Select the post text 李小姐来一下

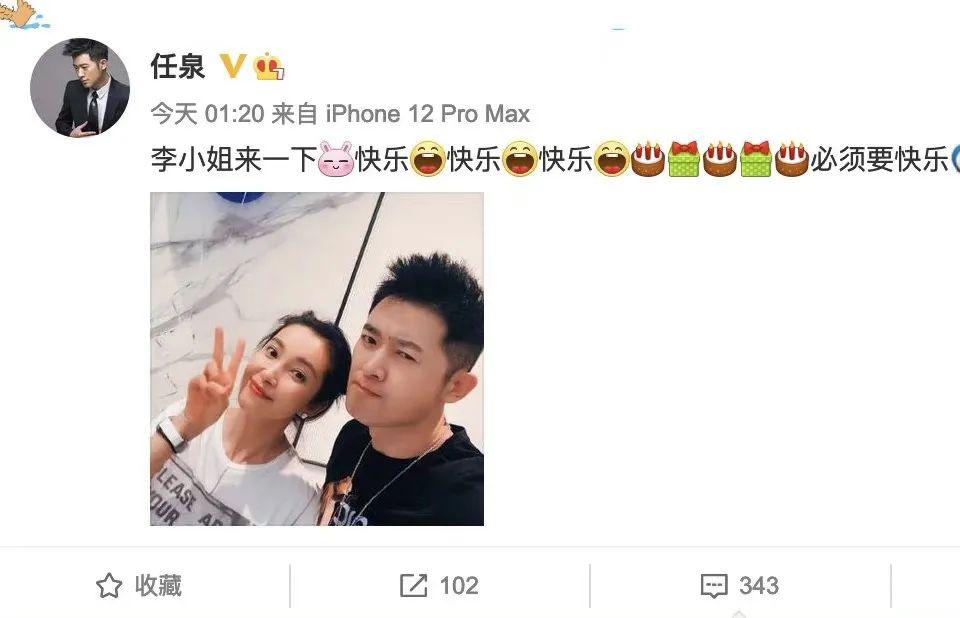point(234,160)
